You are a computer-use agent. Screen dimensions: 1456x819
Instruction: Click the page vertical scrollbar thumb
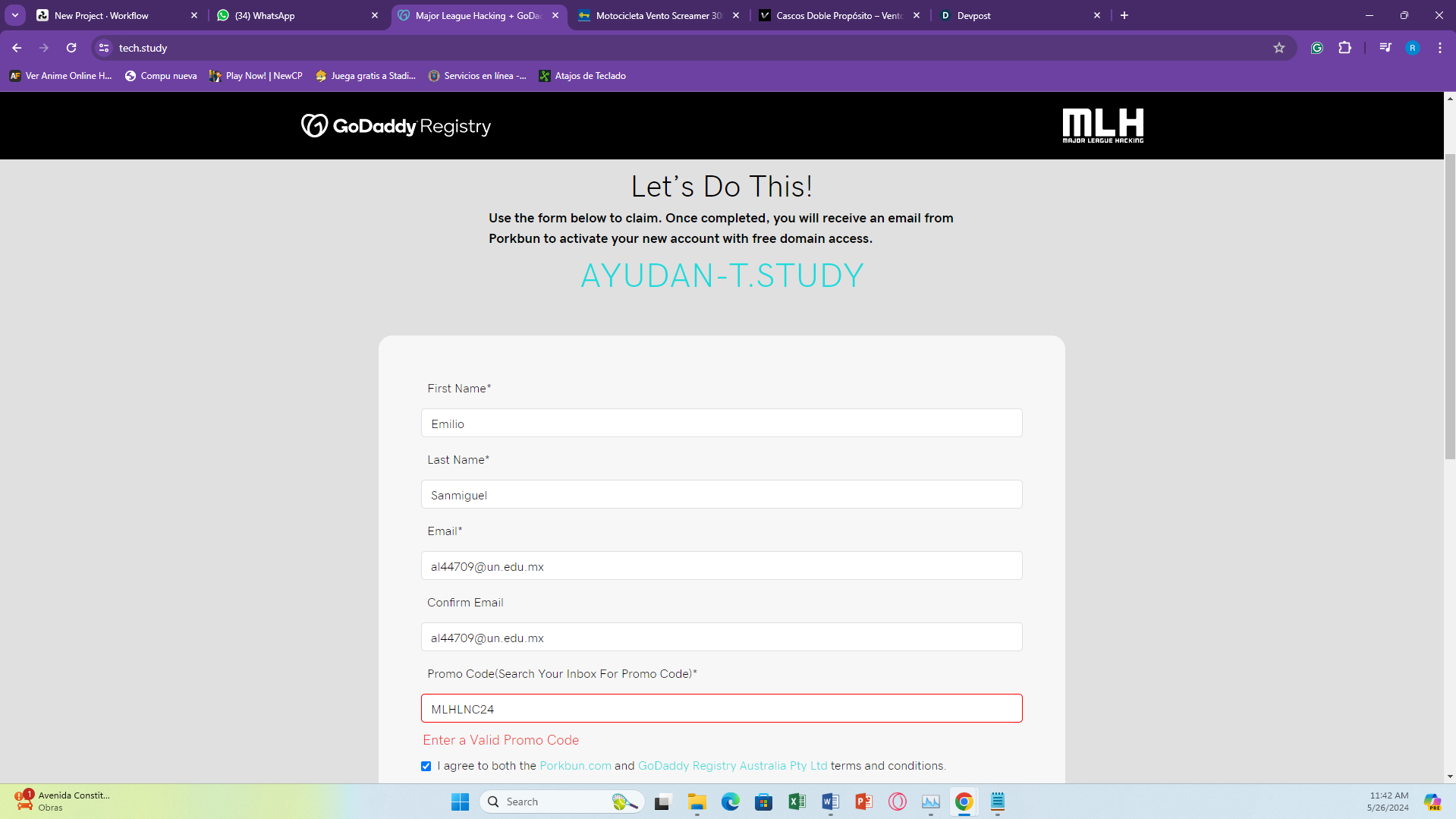click(1450, 307)
